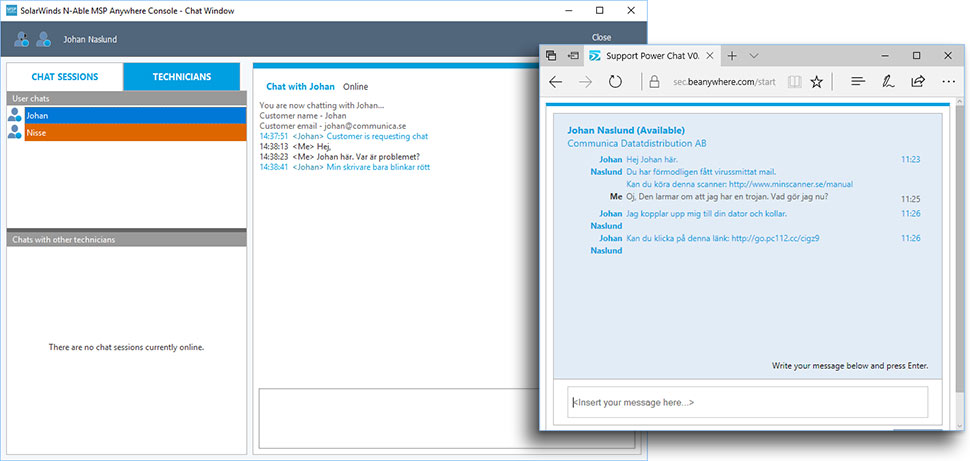Switch to CHAT SESSIONS tab
The image size is (970, 461).
pyautogui.click(x=65, y=77)
